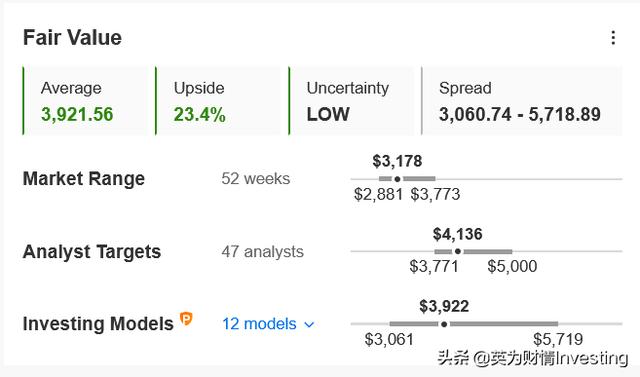This screenshot has height=377, width=640.
Task: Click the 47 analysts text
Action: click(x=262, y=252)
